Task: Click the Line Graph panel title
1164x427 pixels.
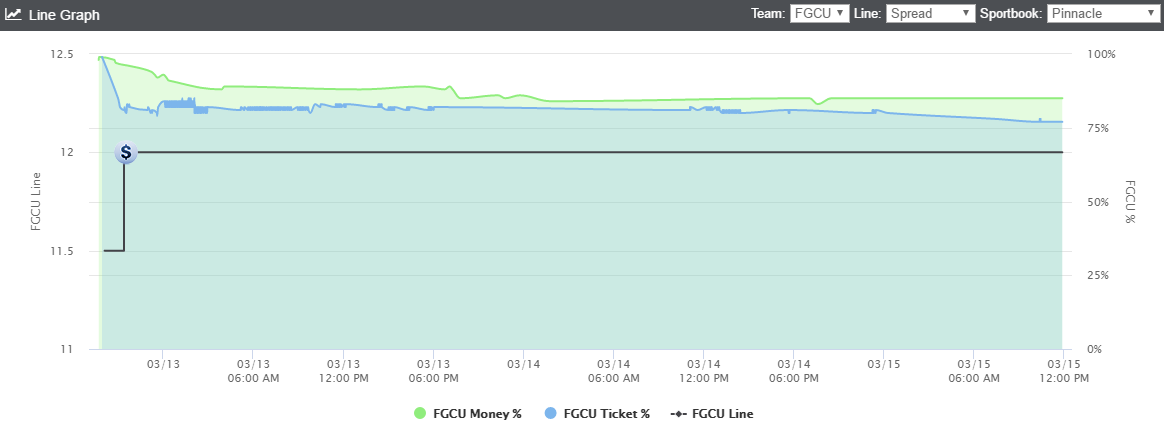Action: click(x=64, y=14)
